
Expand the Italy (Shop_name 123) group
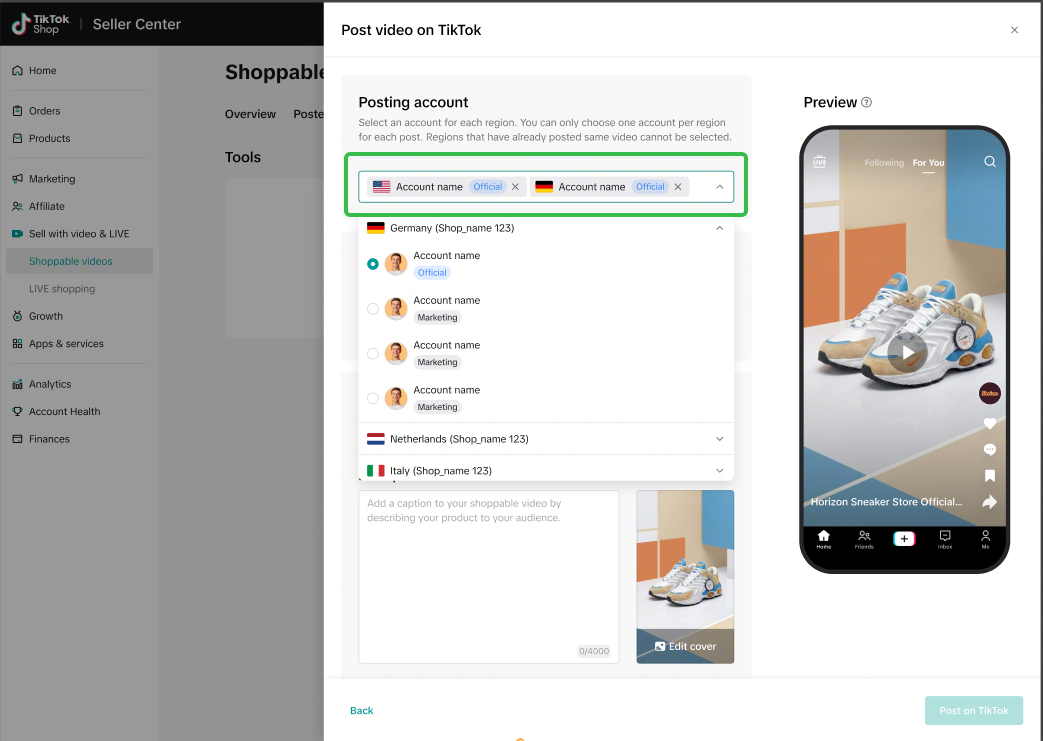point(719,470)
